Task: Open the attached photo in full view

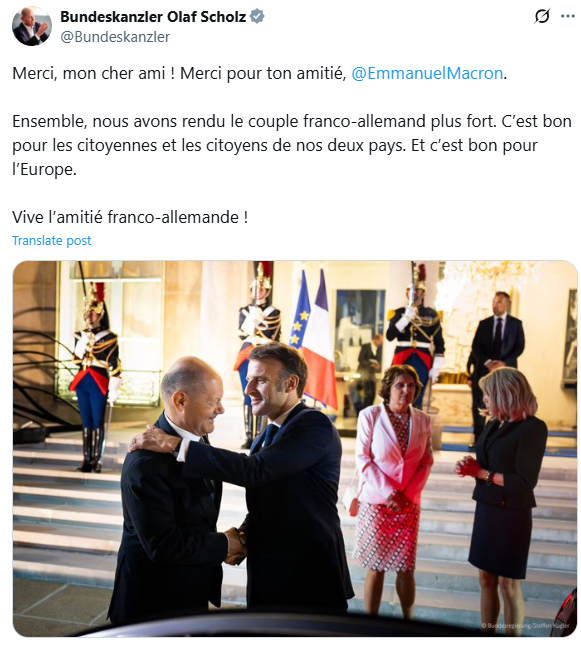Action: (x=295, y=449)
